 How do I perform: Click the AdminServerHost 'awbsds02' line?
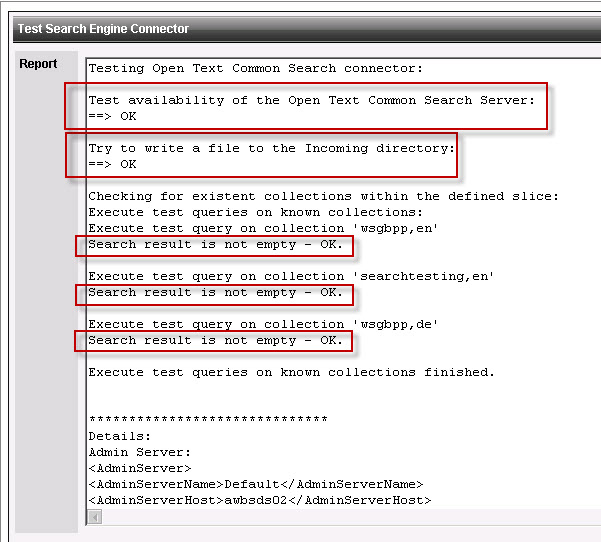click(260, 501)
